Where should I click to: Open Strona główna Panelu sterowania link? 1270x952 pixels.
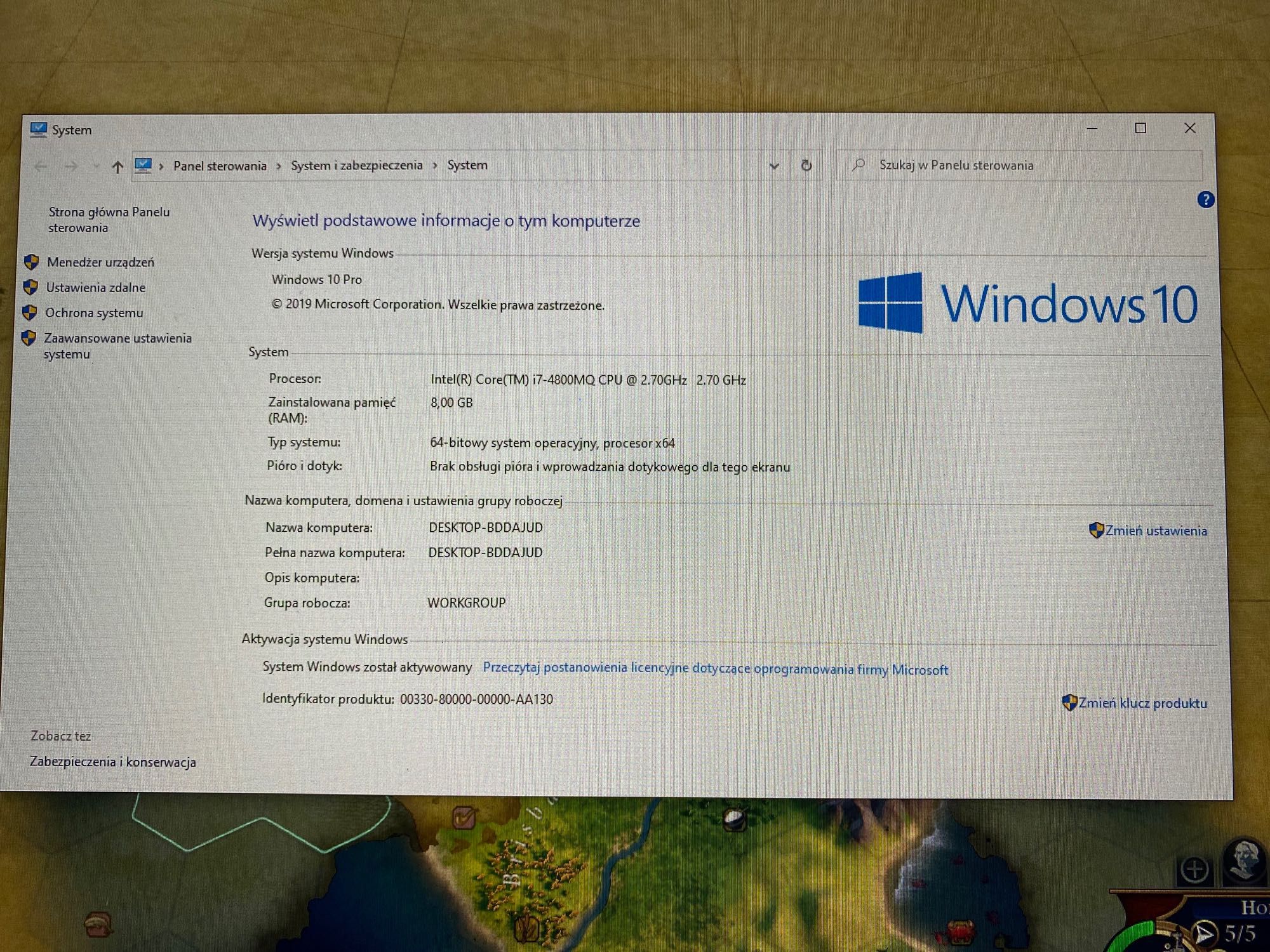pyautogui.click(x=109, y=220)
